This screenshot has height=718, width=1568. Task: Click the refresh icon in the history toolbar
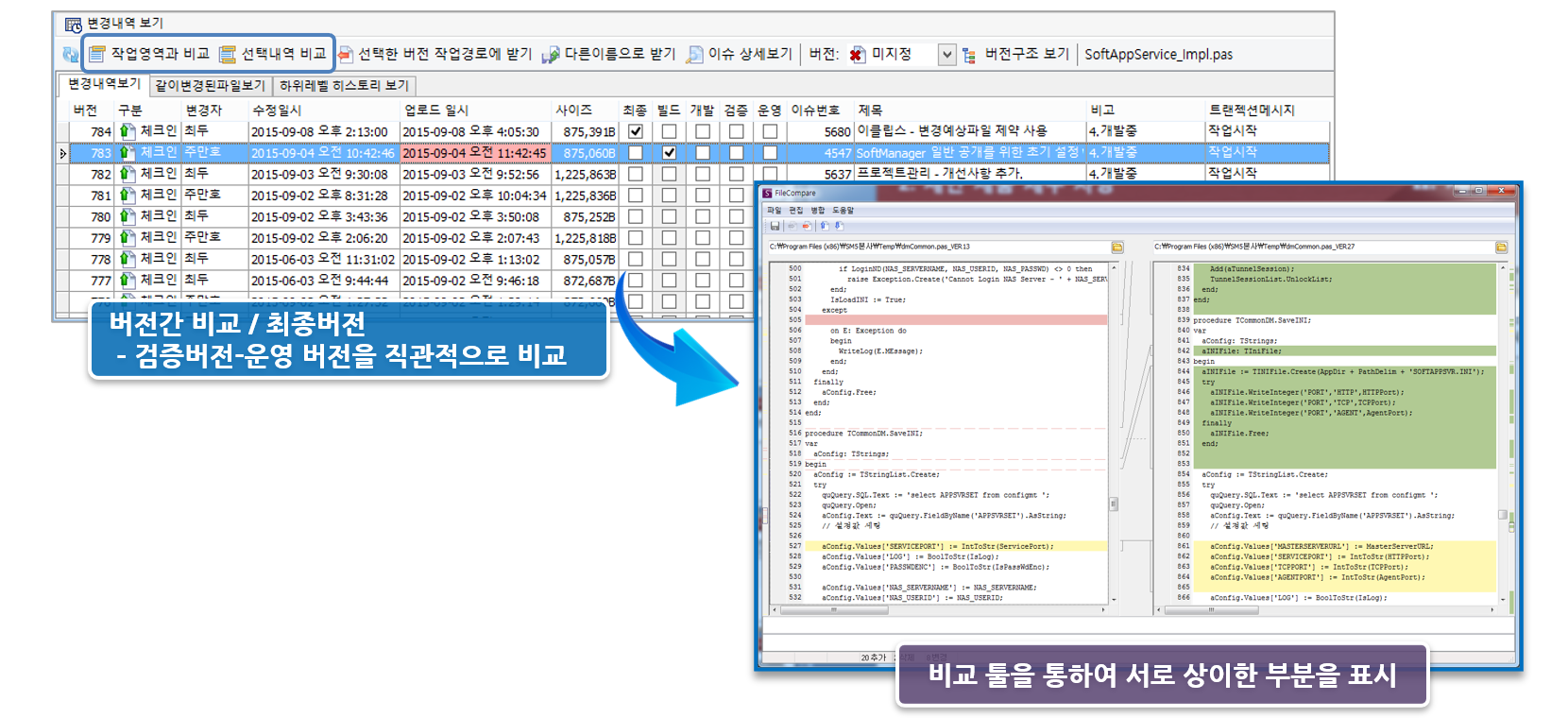pyautogui.click(x=71, y=55)
